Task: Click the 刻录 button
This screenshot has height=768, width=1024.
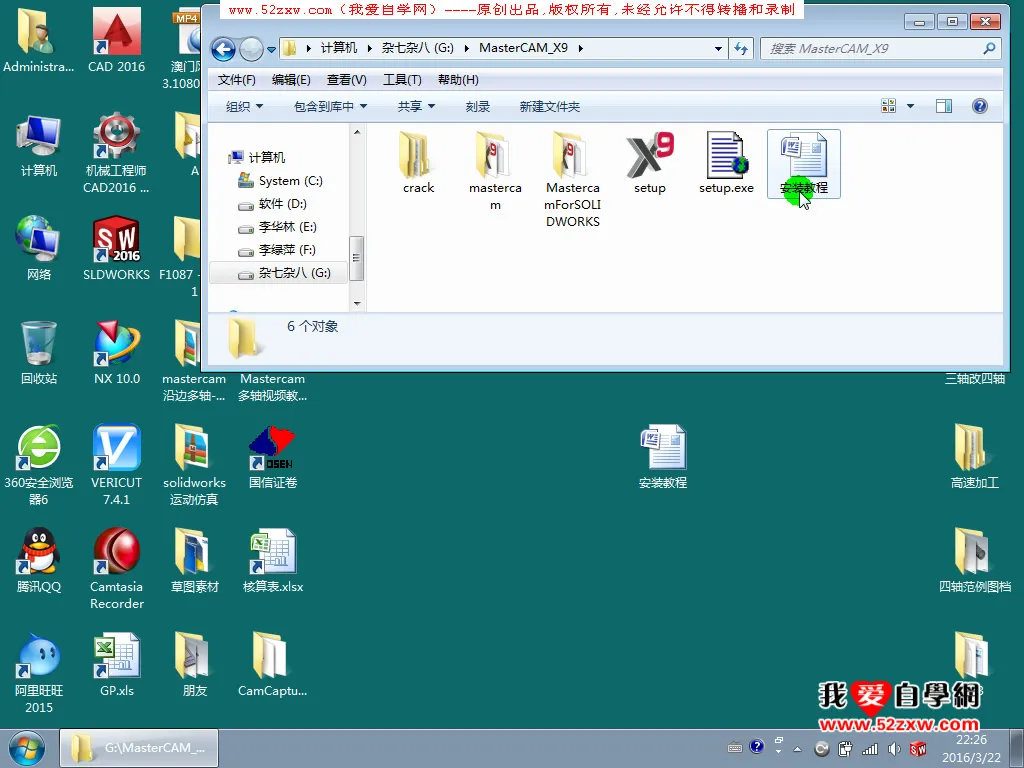Action: pyautogui.click(x=477, y=106)
